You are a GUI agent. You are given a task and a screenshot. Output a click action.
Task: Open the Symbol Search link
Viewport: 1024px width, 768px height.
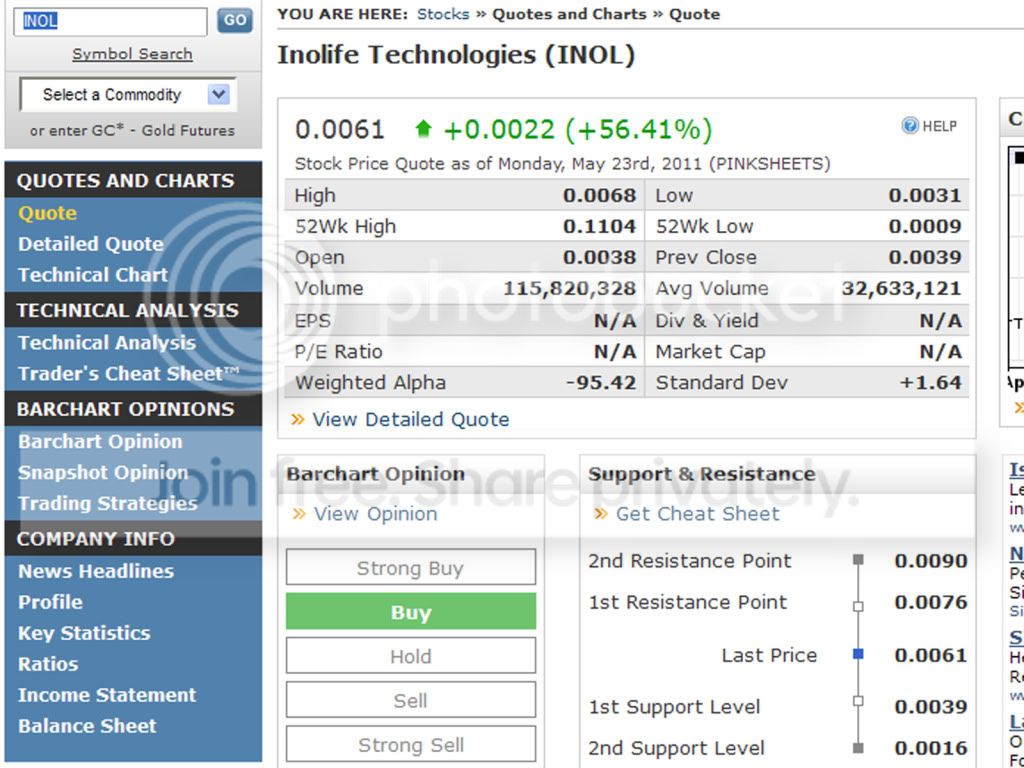click(x=132, y=54)
